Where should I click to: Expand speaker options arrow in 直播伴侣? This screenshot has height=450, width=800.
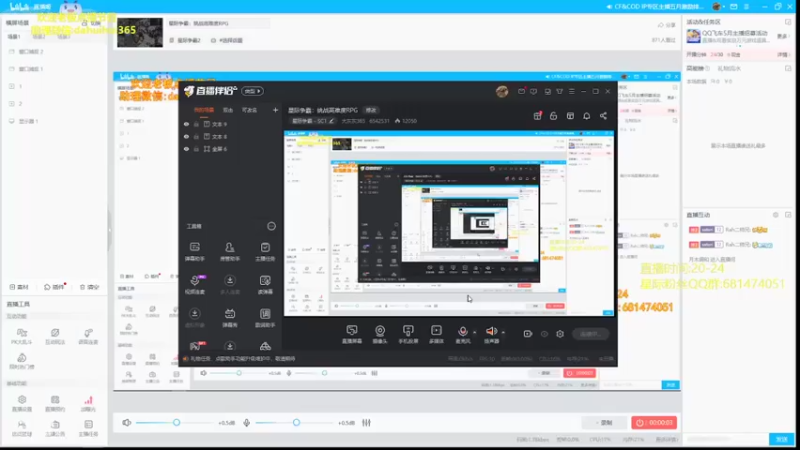coord(503,332)
